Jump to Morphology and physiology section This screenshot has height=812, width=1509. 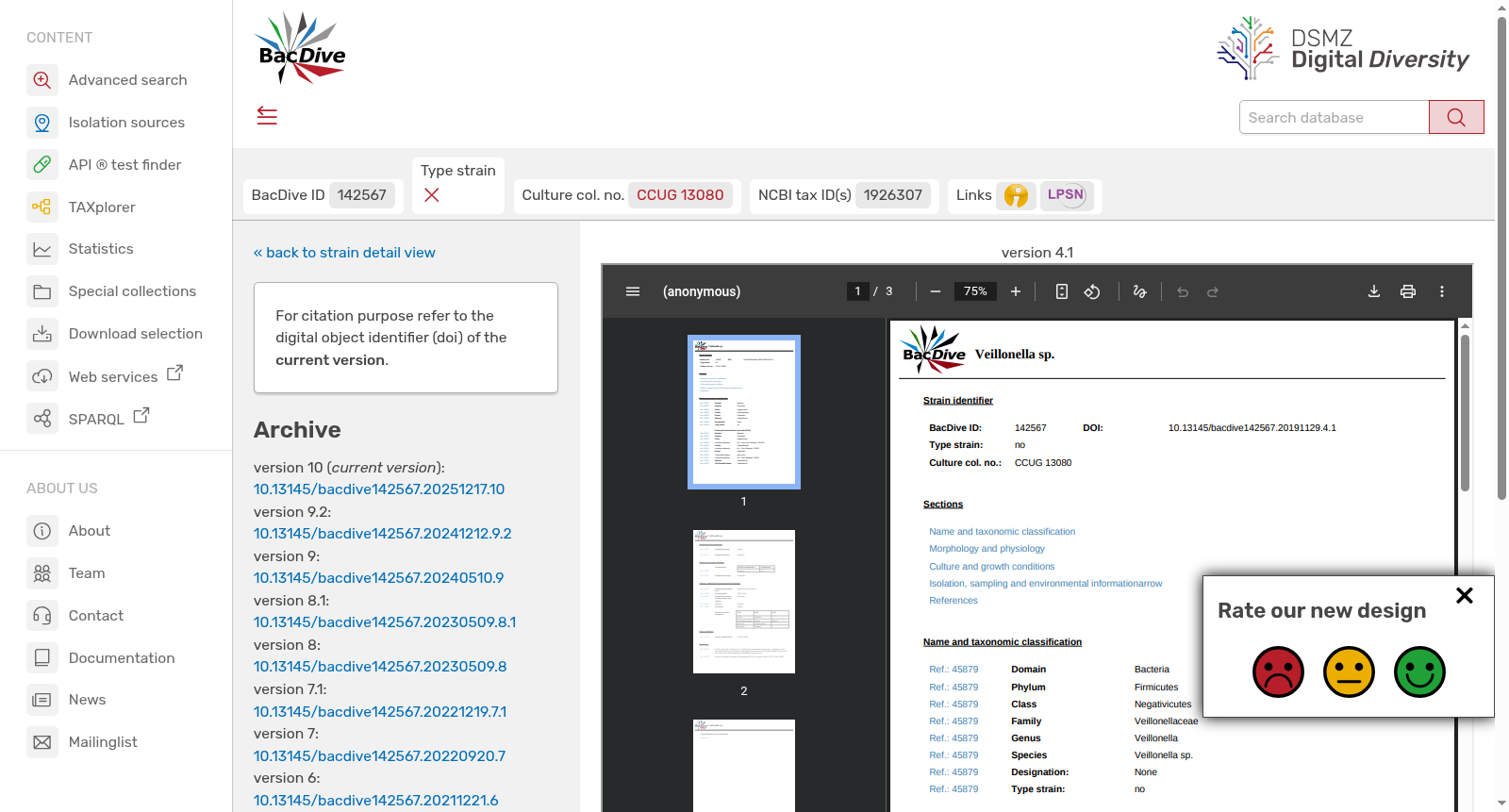987,549
